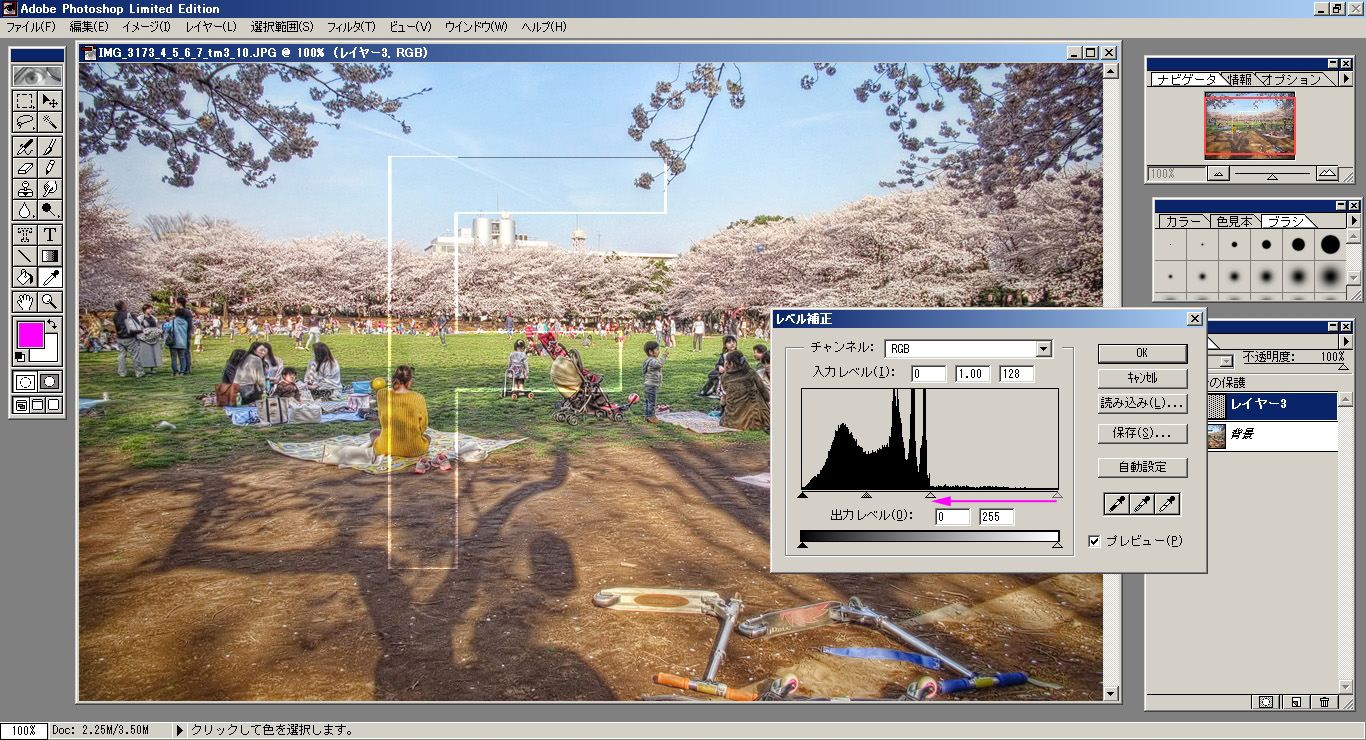Click the 保存(S) save button

[x=1140, y=433]
